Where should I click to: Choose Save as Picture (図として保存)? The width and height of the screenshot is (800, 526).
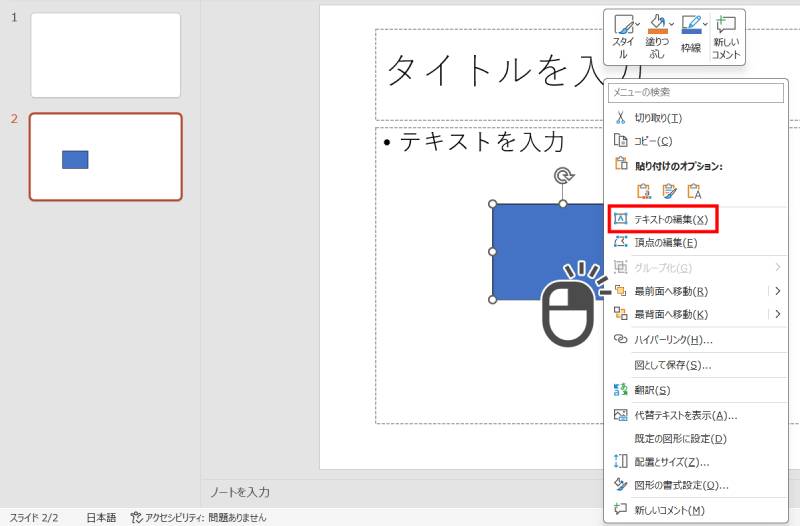point(696,365)
